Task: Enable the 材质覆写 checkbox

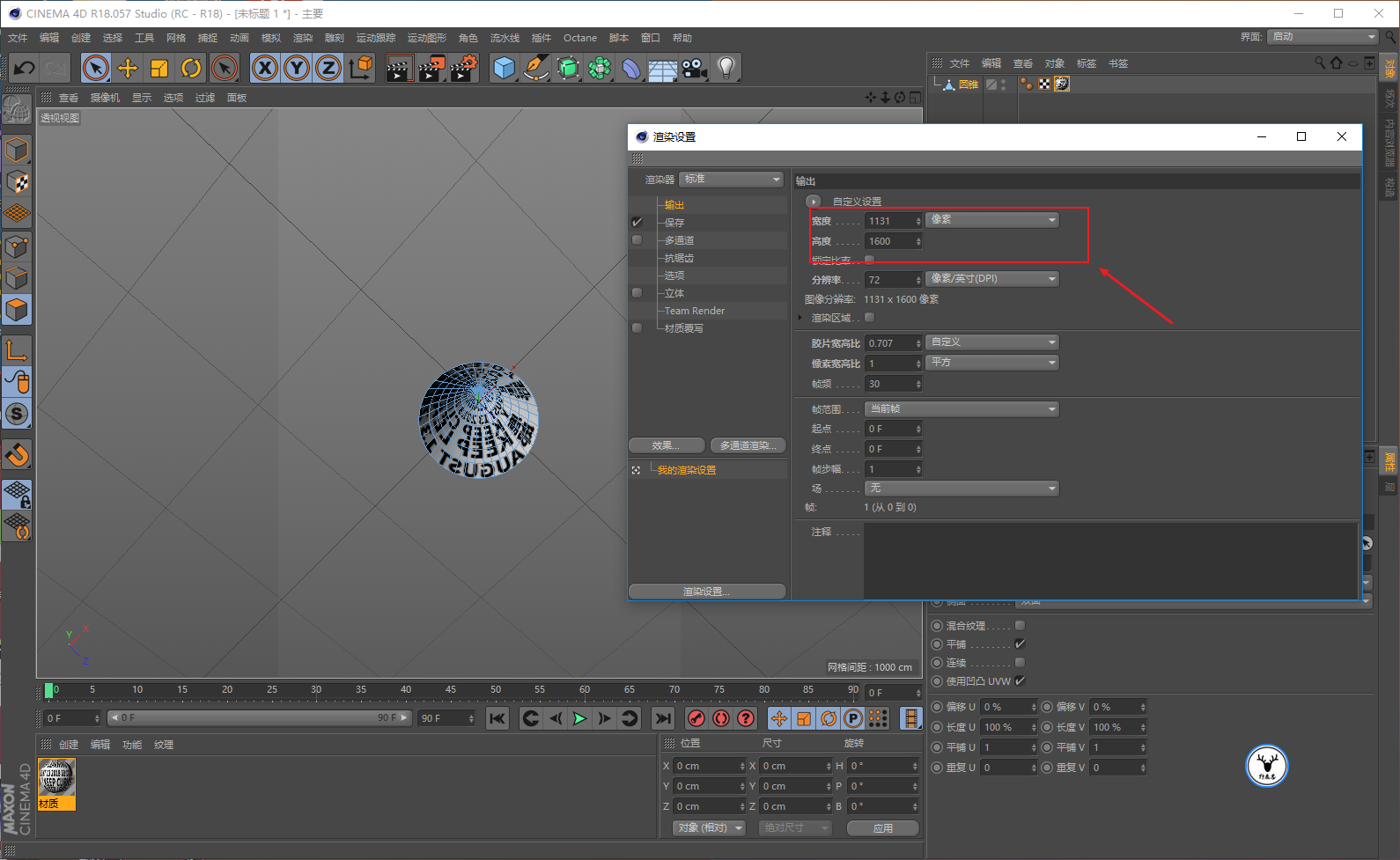Action: (x=637, y=328)
